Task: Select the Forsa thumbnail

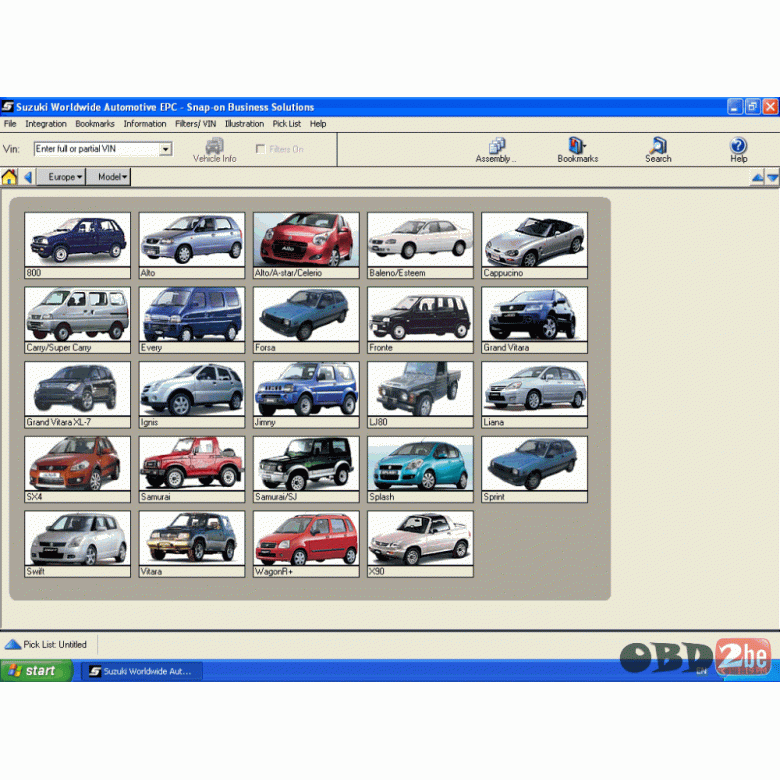Action: tap(306, 320)
